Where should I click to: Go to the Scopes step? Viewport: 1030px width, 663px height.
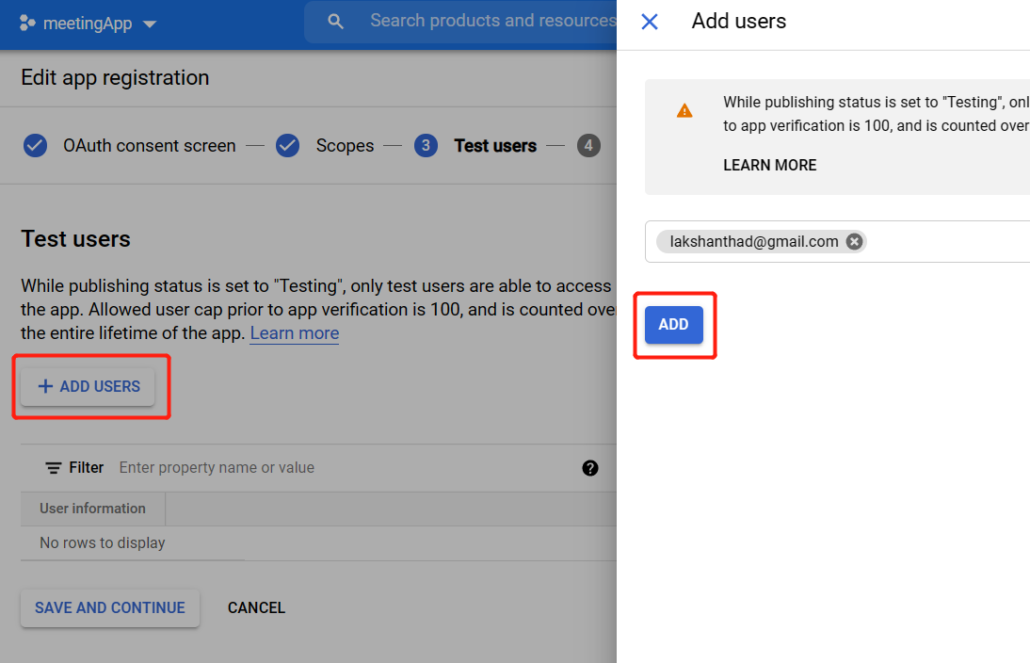point(344,146)
